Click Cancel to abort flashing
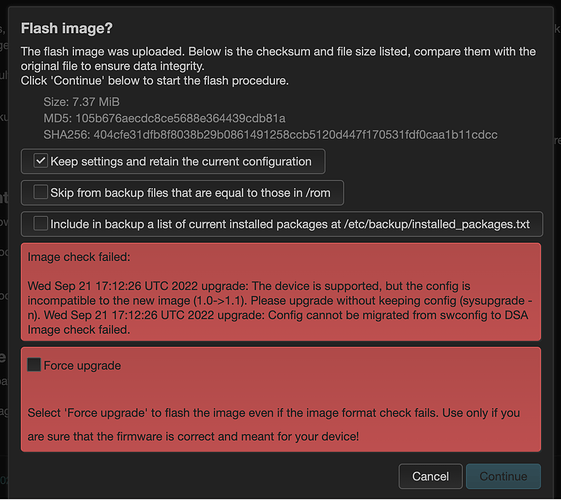 430,476
